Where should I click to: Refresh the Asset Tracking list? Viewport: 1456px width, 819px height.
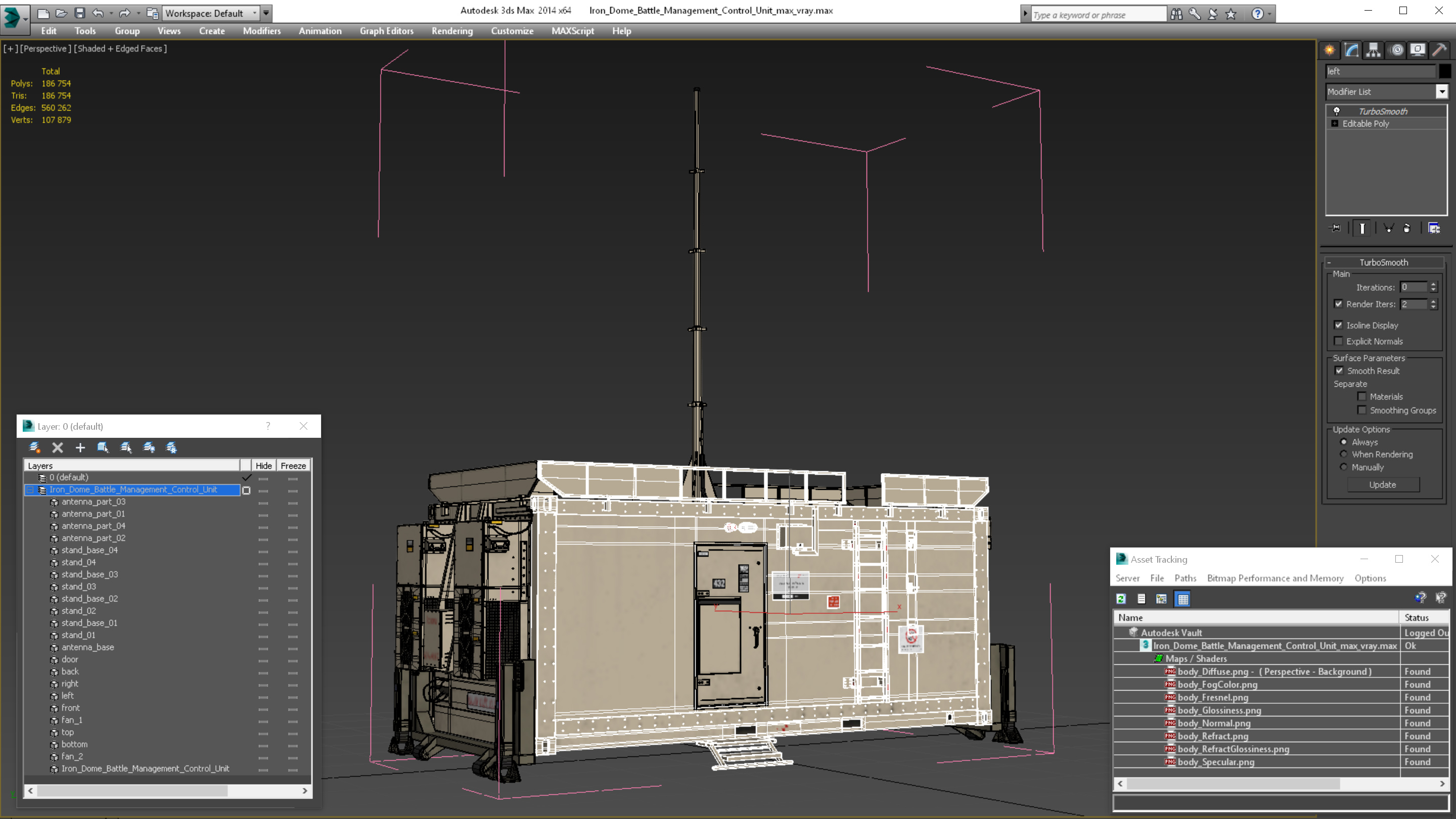[1121, 599]
